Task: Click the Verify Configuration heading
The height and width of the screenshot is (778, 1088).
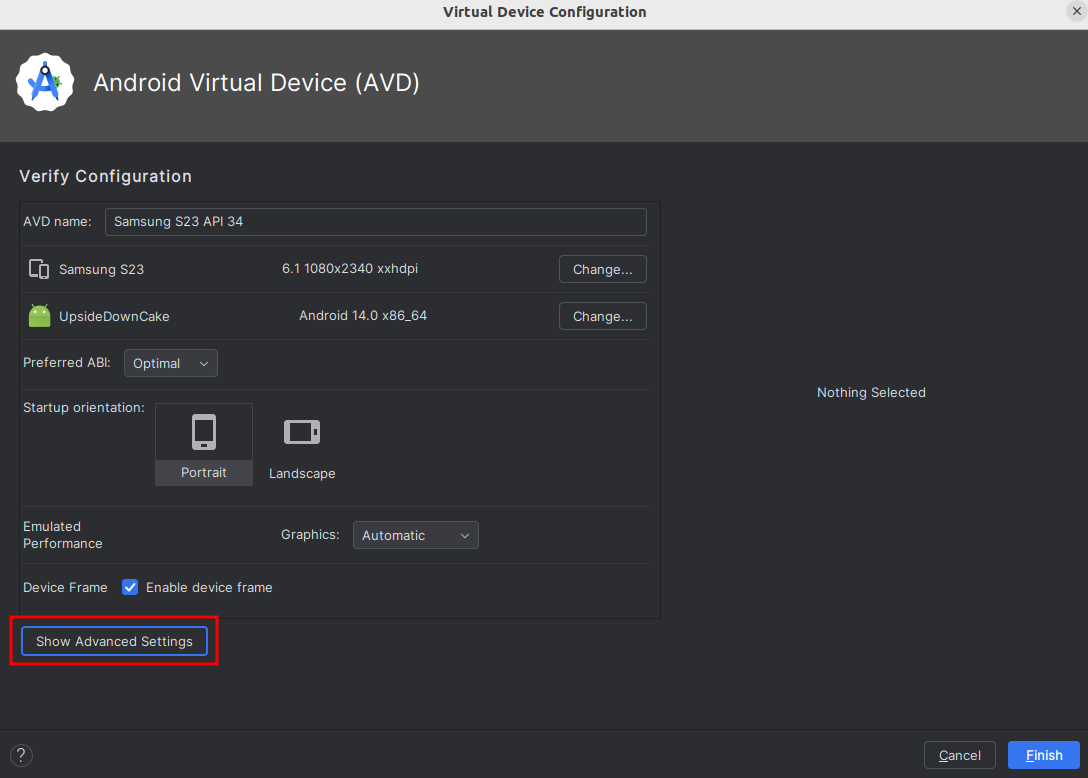Action: coord(105,176)
